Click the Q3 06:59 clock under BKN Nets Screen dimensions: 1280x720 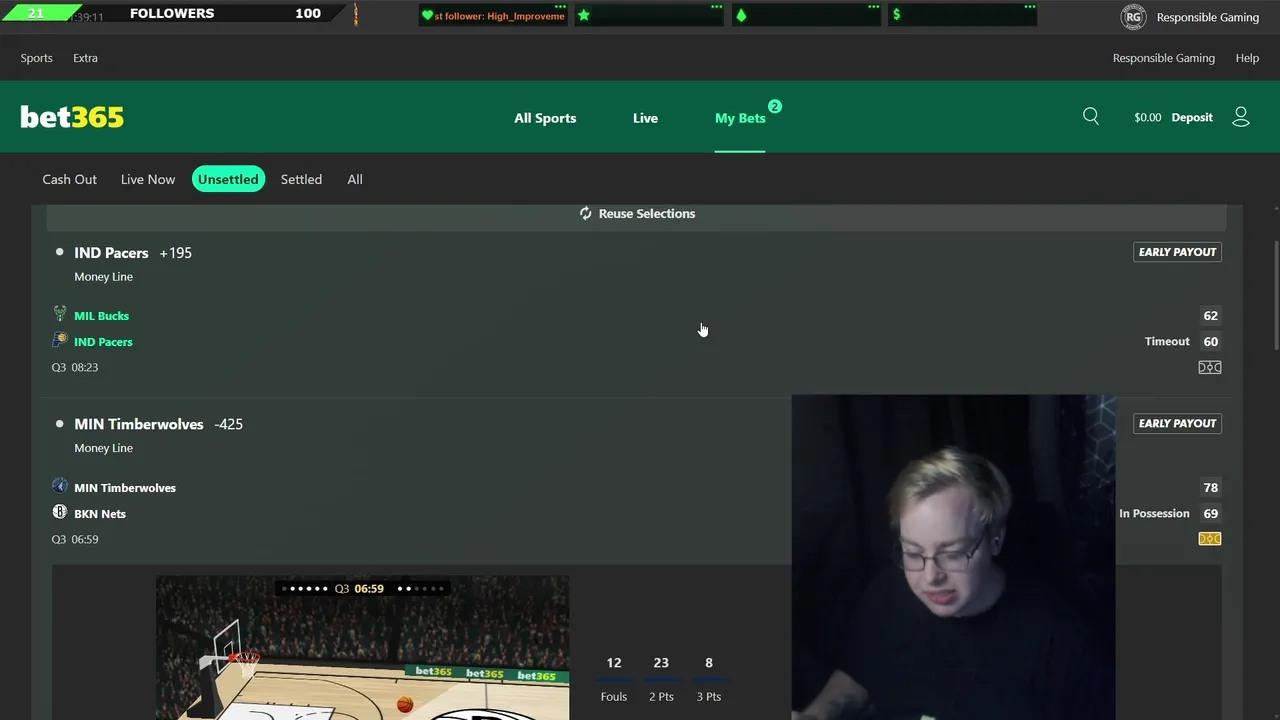tap(75, 539)
